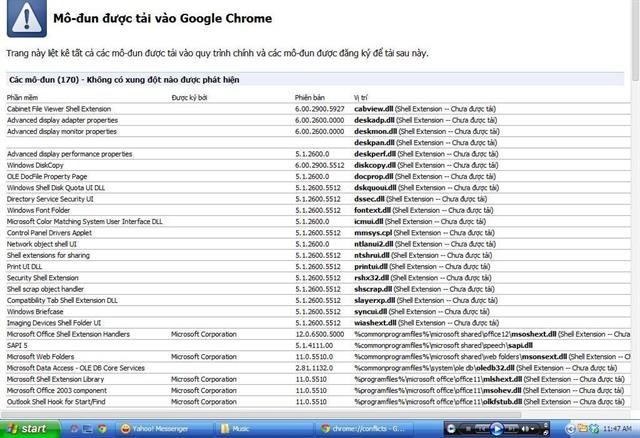Open the Windows Start menu
640x438 pixels.
[30, 429]
